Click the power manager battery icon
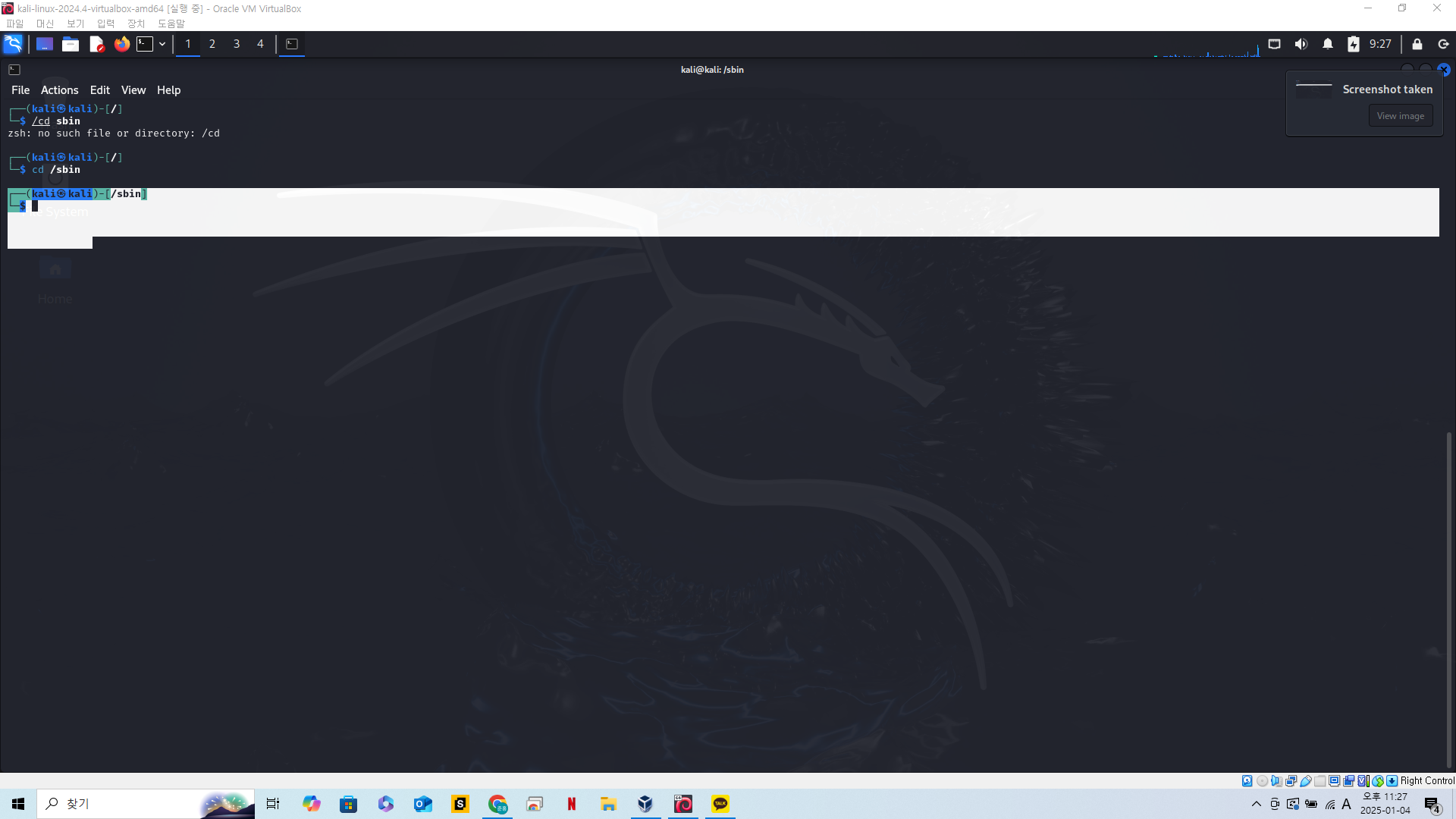Screen dimensions: 1456x819 [x=1354, y=44]
